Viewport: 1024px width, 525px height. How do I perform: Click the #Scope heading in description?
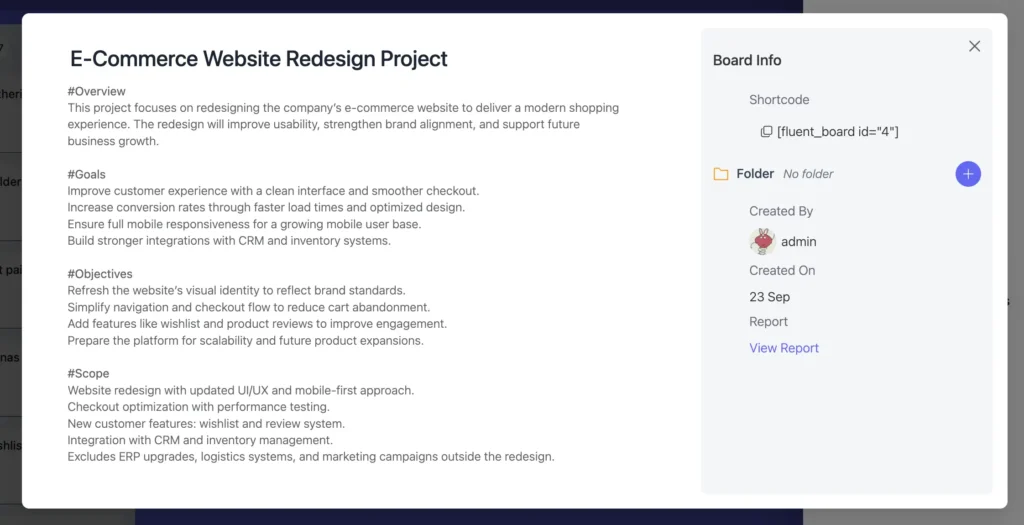pos(90,373)
